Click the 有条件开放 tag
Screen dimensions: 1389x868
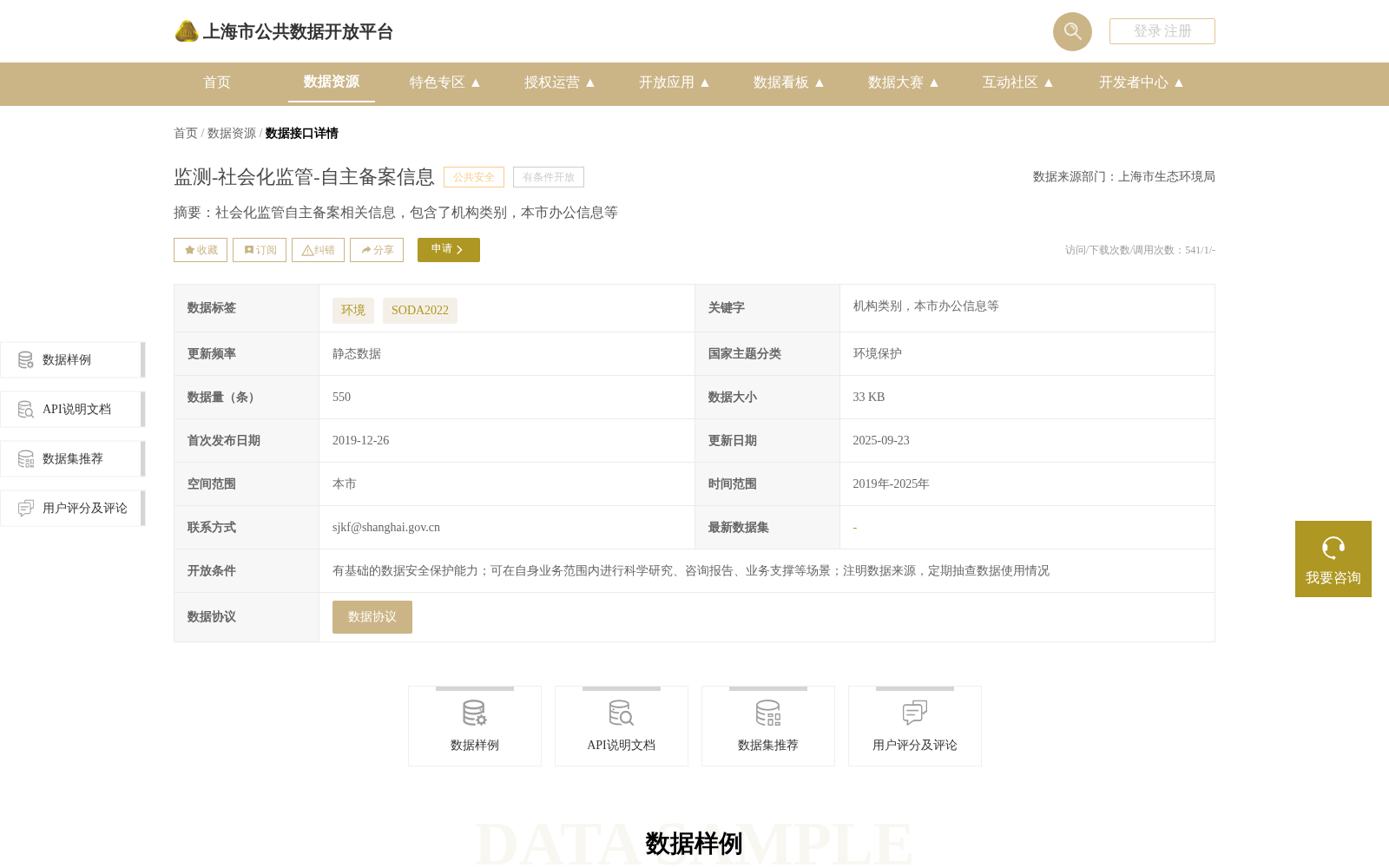pyautogui.click(x=549, y=177)
